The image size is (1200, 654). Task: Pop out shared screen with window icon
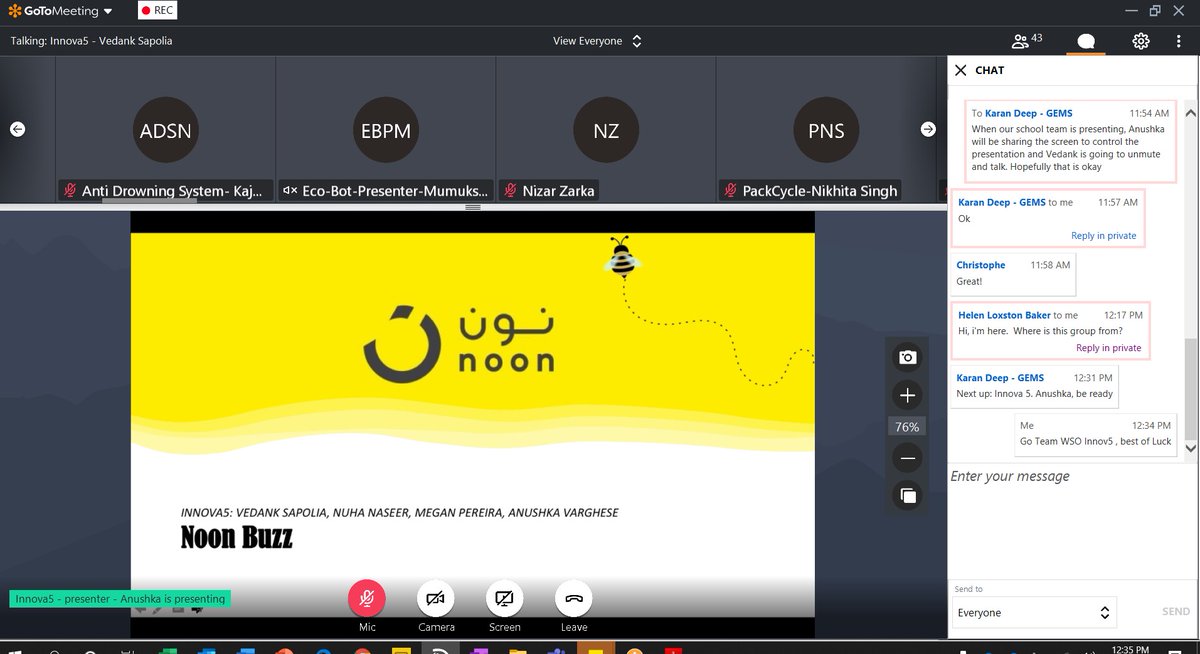click(x=907, y=495)
